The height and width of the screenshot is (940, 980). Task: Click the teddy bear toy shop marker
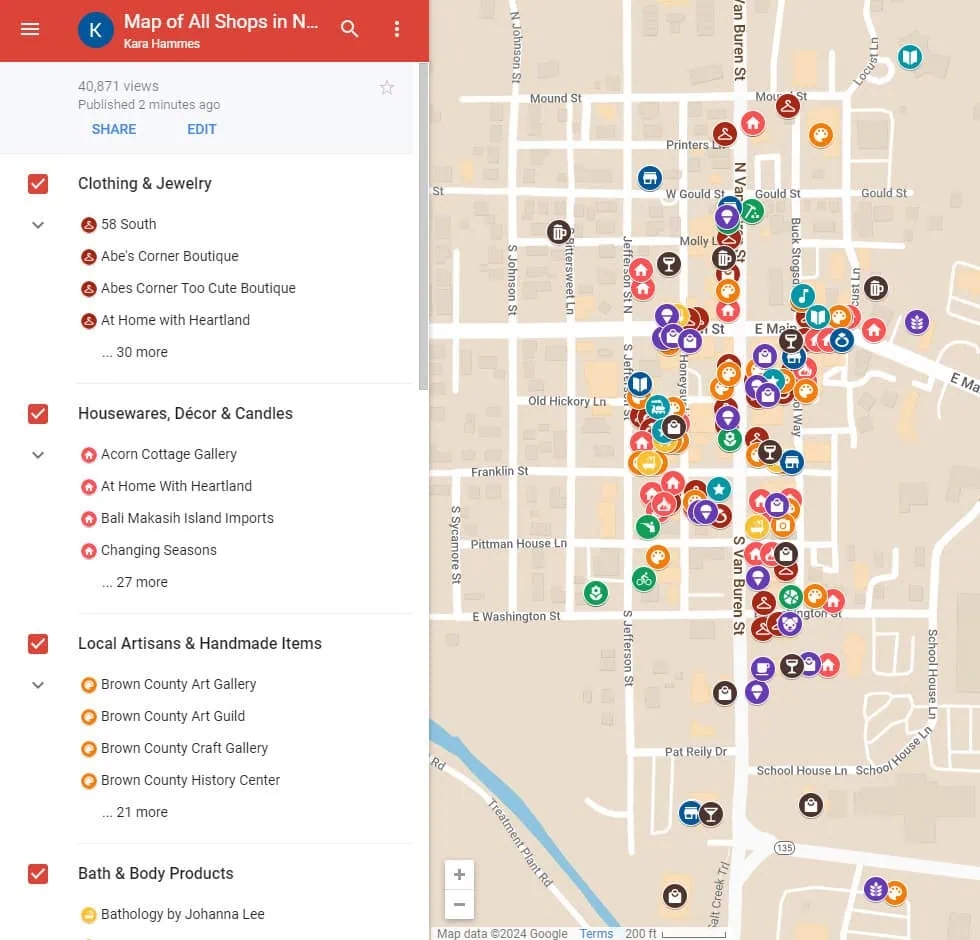coord(790,625)
